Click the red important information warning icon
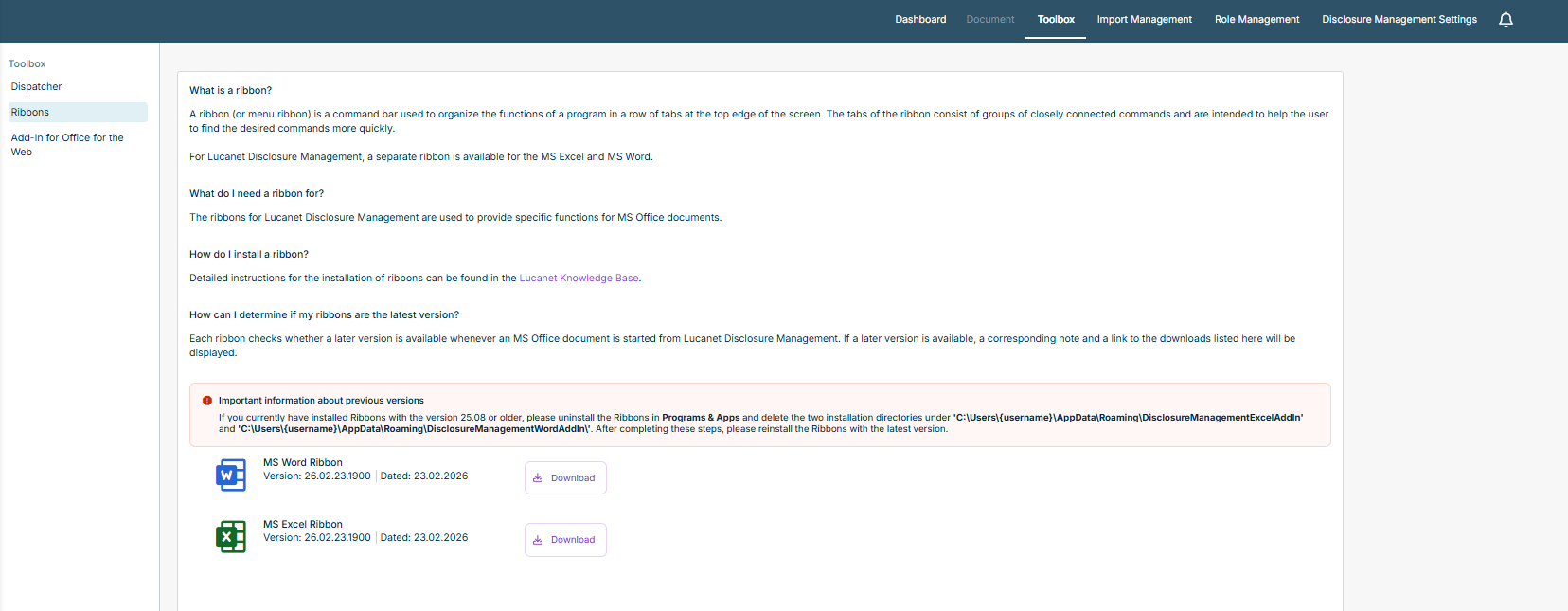Screen dimensions: 1568x611 coord(207,401)
